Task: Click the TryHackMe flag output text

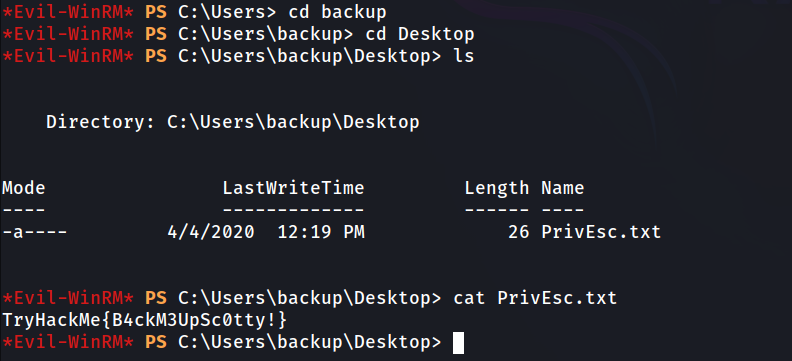Action: (x=144, y=320)
